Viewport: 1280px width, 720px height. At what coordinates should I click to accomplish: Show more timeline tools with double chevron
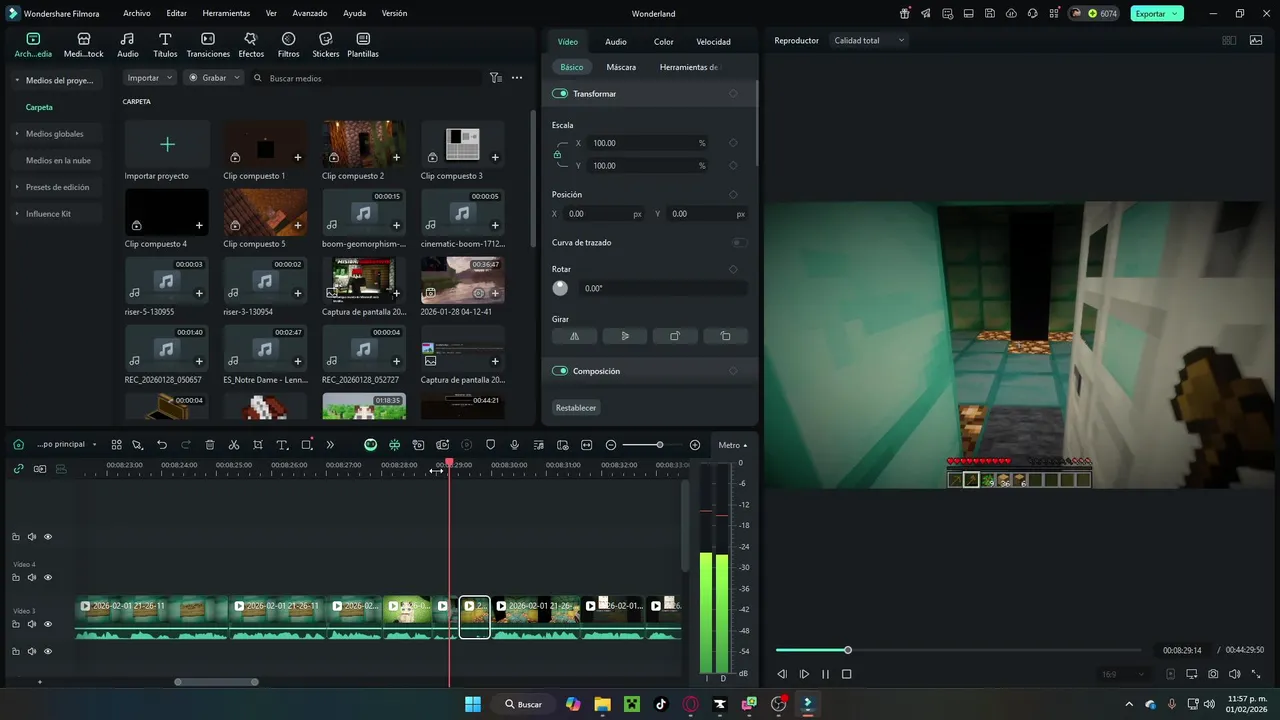coord(330,445)
